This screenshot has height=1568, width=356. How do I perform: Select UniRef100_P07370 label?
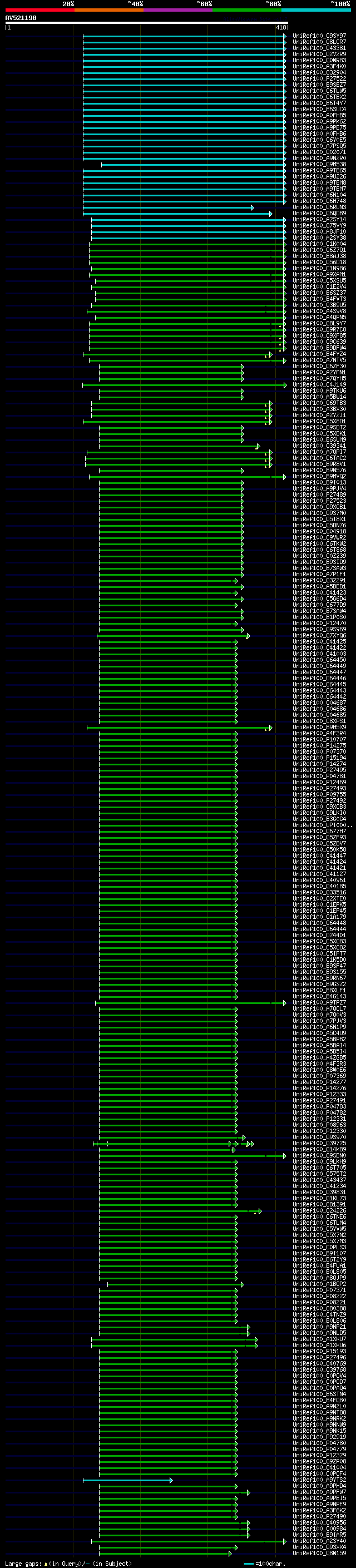pos(319,751)
